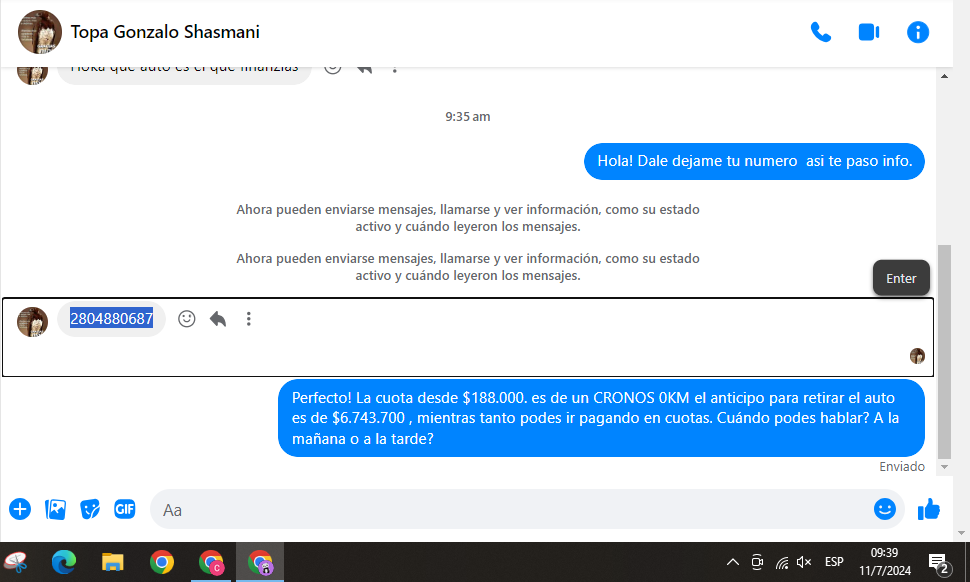Viewport: 970px width, 582px height.
Task: Click the contact name Topa Gonzalo Shasmani
Action: pos(165,32)
